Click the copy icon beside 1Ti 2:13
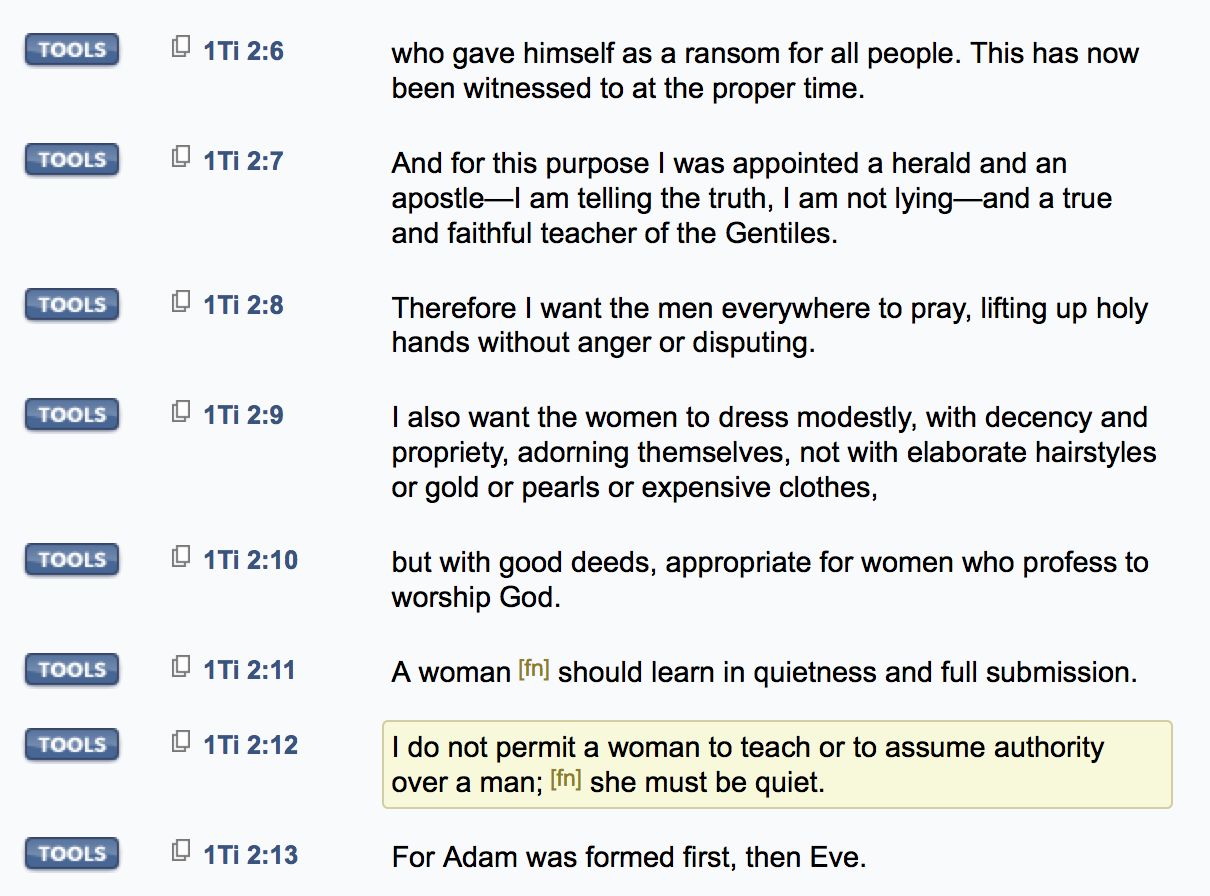 pos(181,851)
